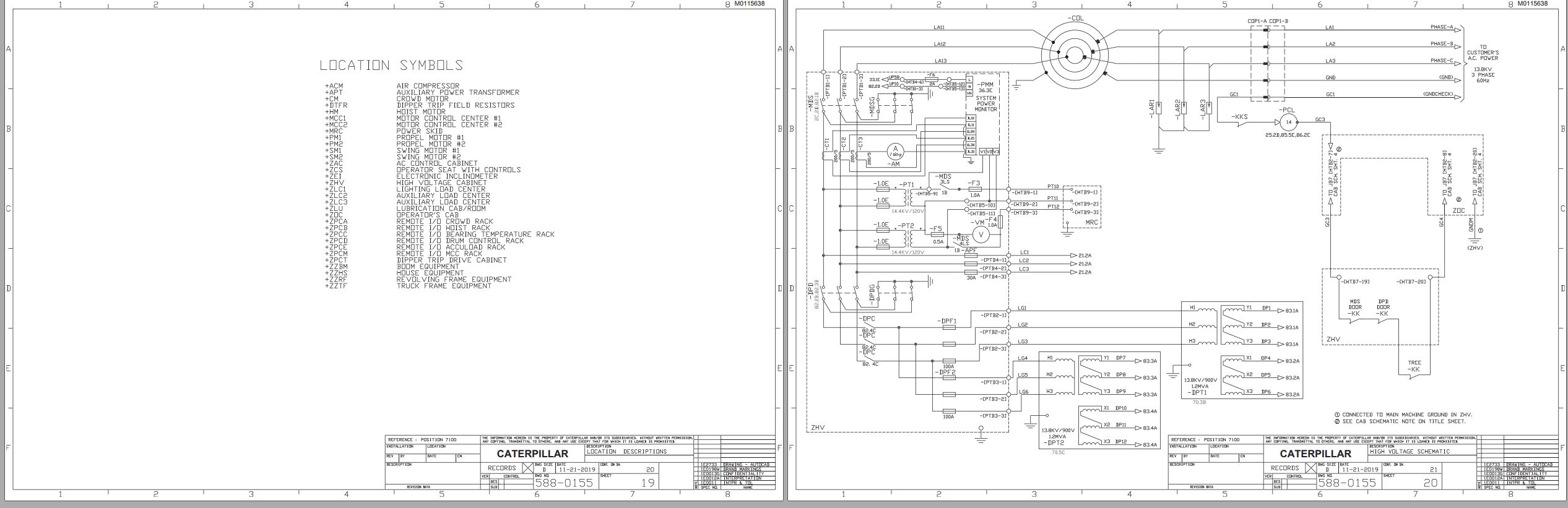This screenshot has height=508, width=1568.
Task: Click the PHASE-A output label
Action: point(1442,27)
